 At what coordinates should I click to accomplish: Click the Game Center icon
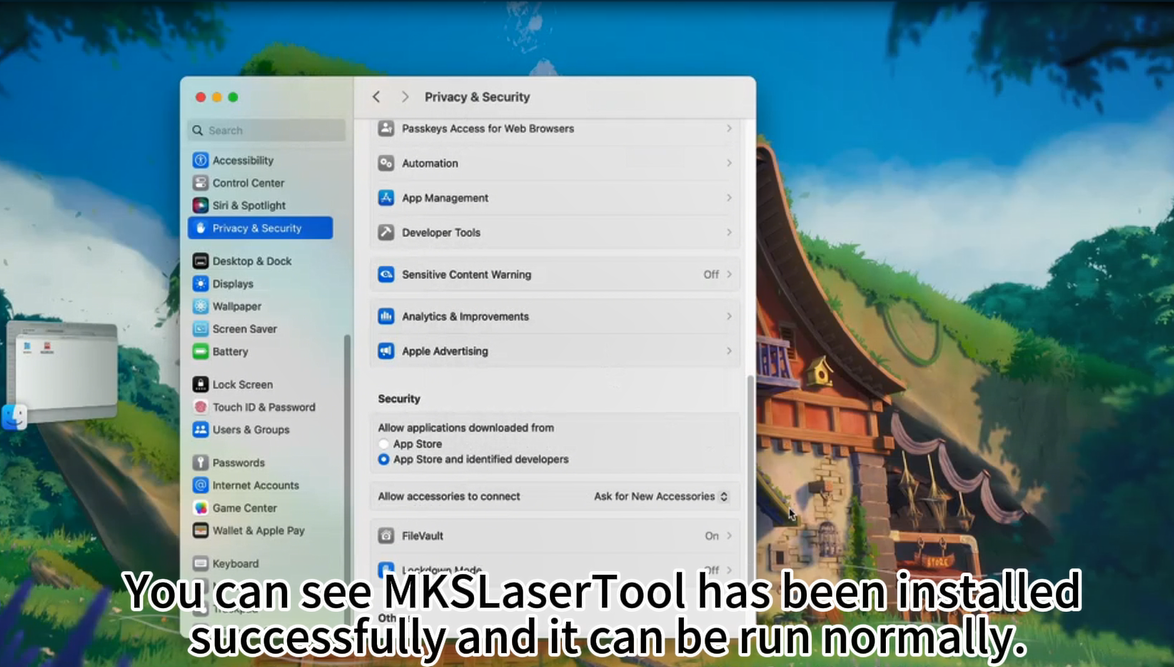200,508
